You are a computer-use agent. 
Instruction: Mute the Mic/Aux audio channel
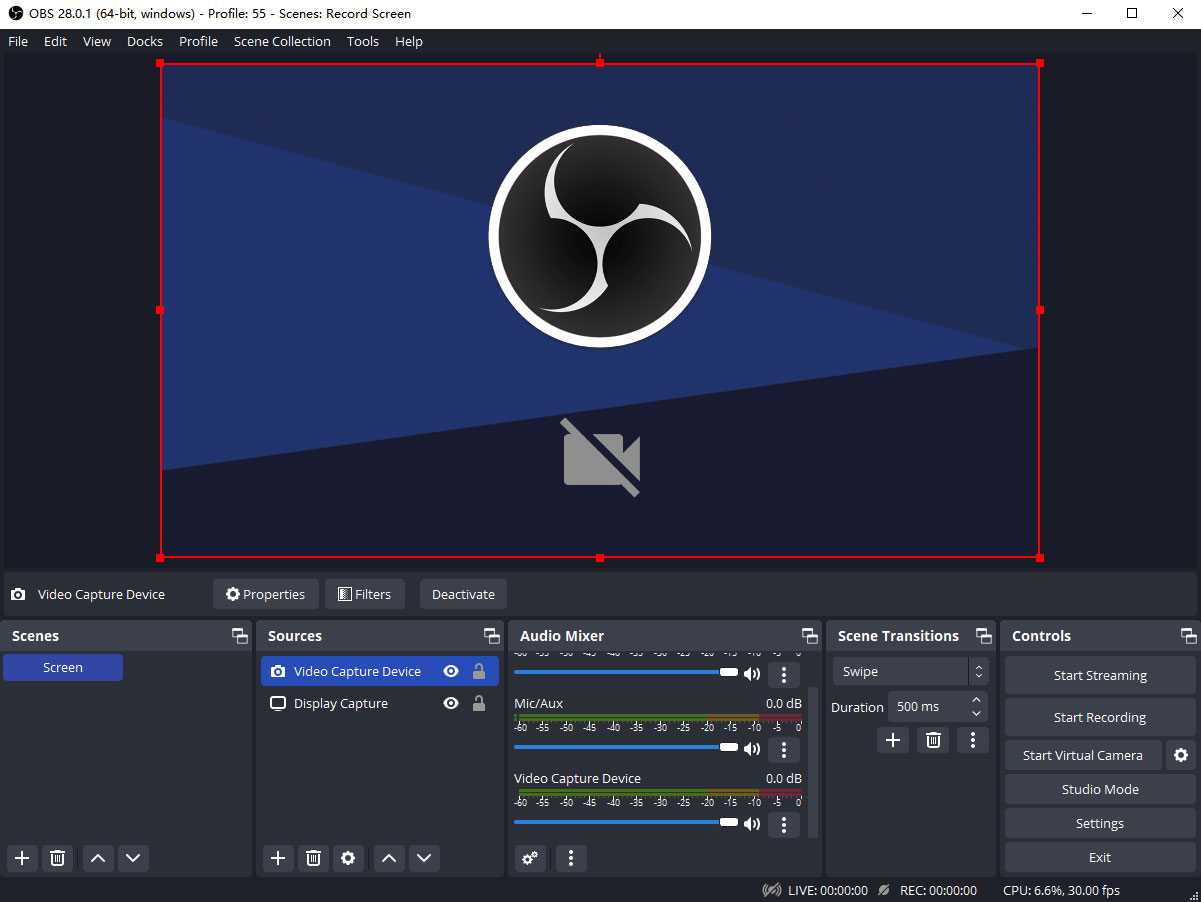(x=752, y=749)
